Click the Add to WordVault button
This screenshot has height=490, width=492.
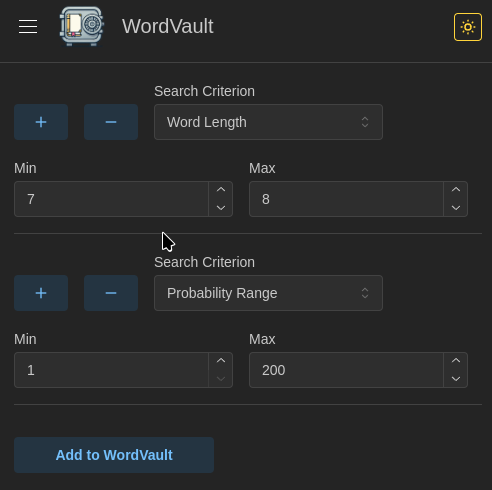click(114, 455)
